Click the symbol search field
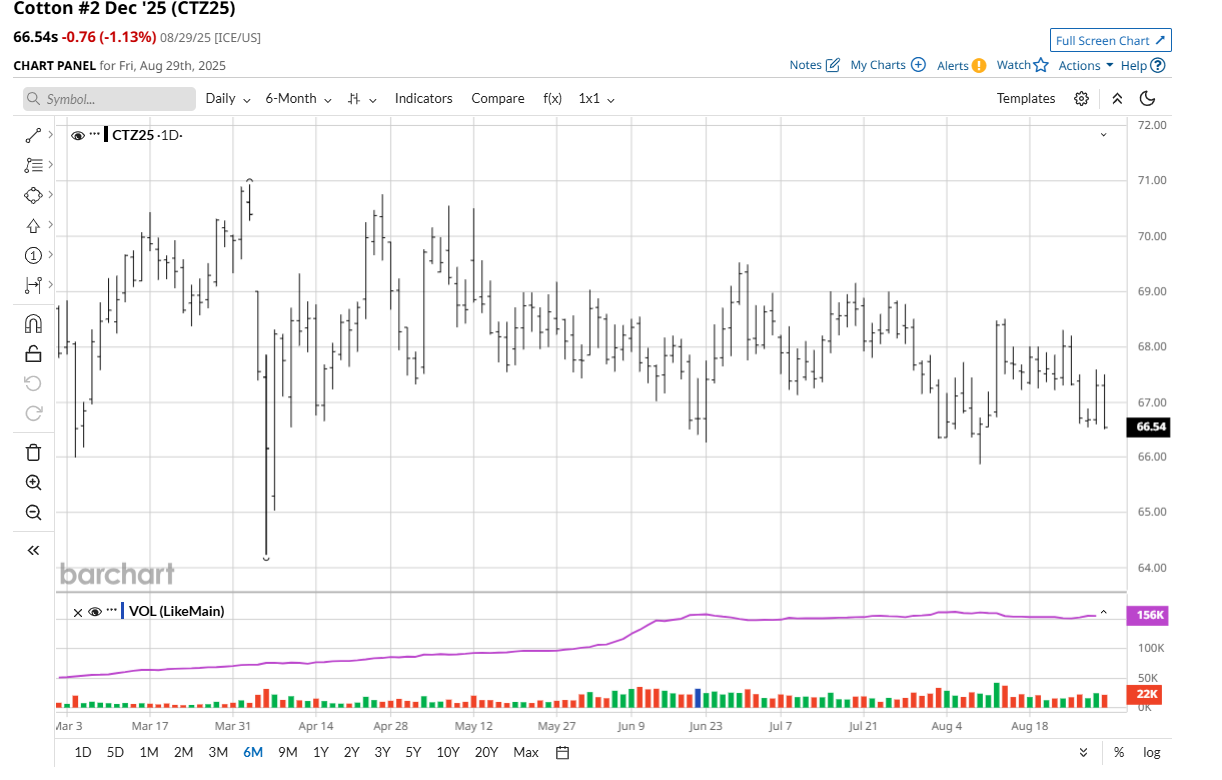Viewport: 1222px width, 780px height. pos(110,99)
